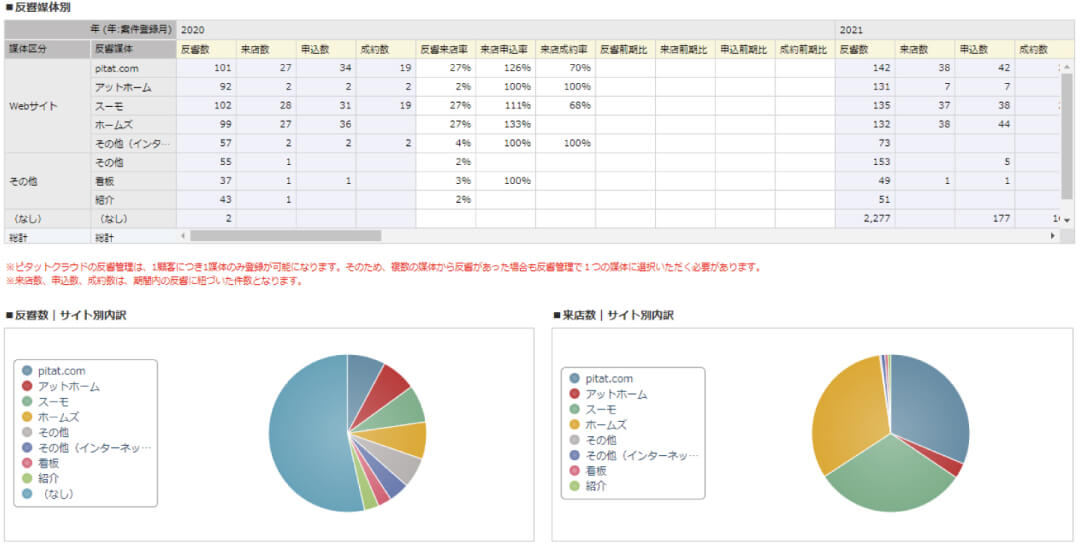
Task: Click the horizontal scrollbar left arrow under the table
Action: [183, 236]
